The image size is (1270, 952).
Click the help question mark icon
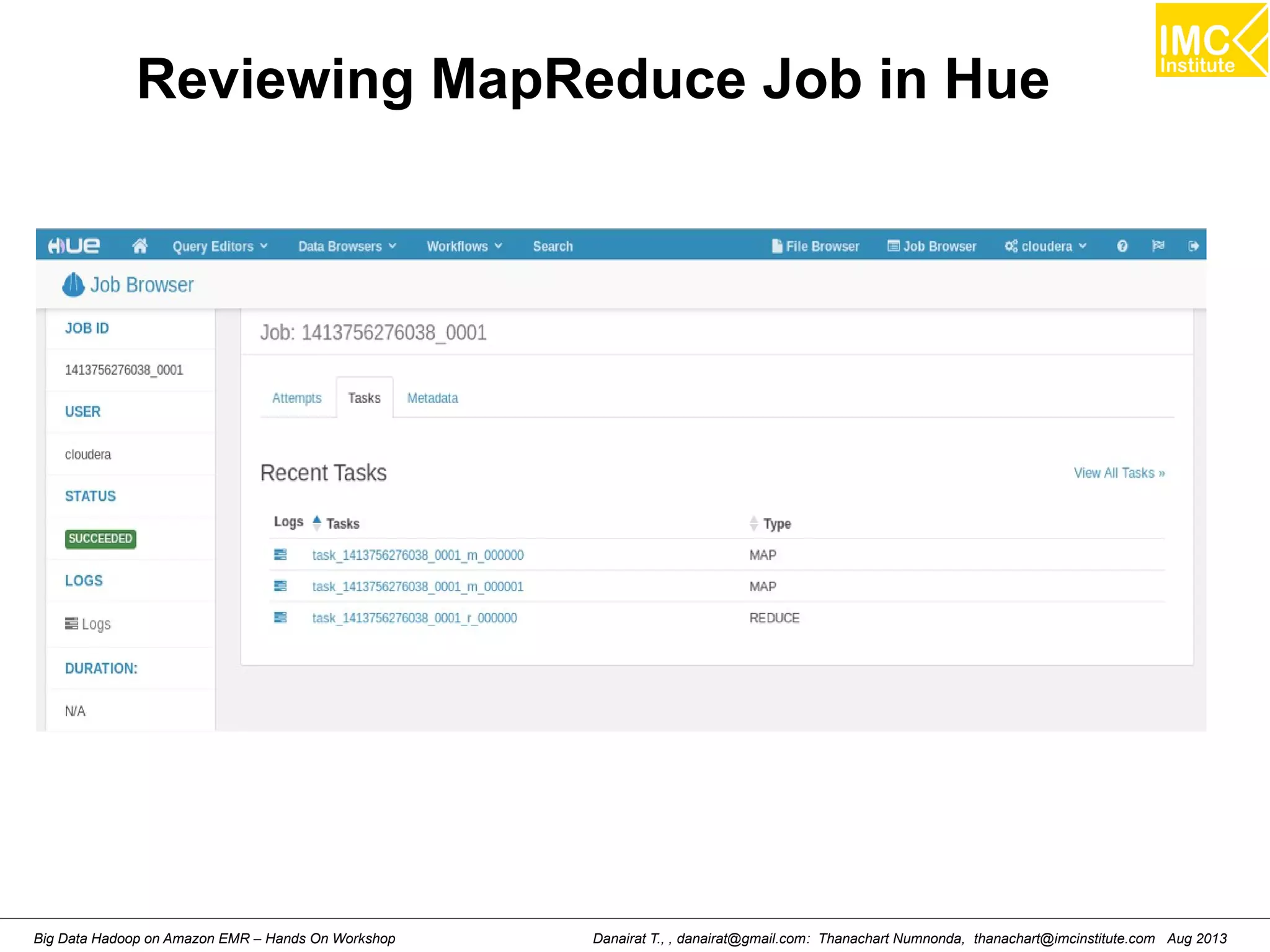click(x=1122, y=247)
